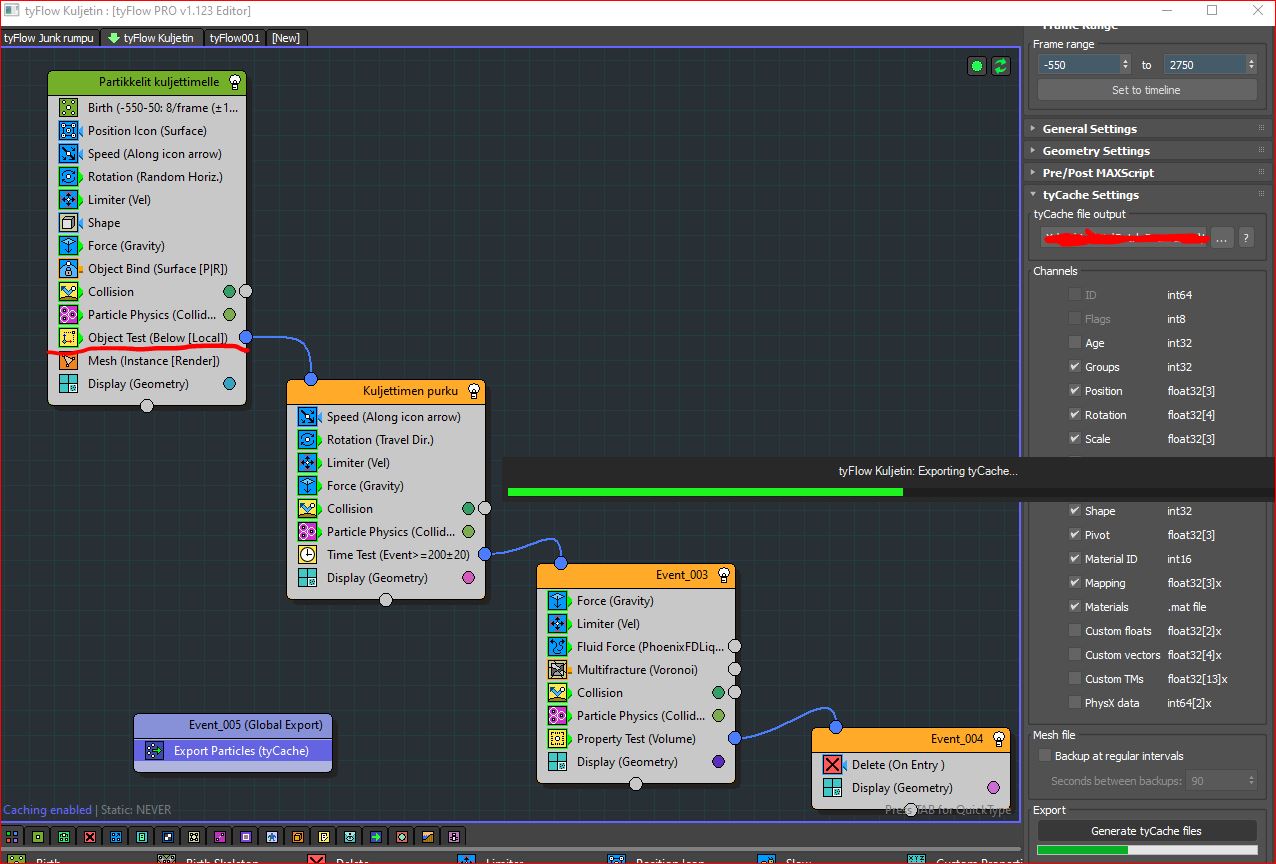
Task: Click the Mapping channel checkbox
Action: [1075, 583]
